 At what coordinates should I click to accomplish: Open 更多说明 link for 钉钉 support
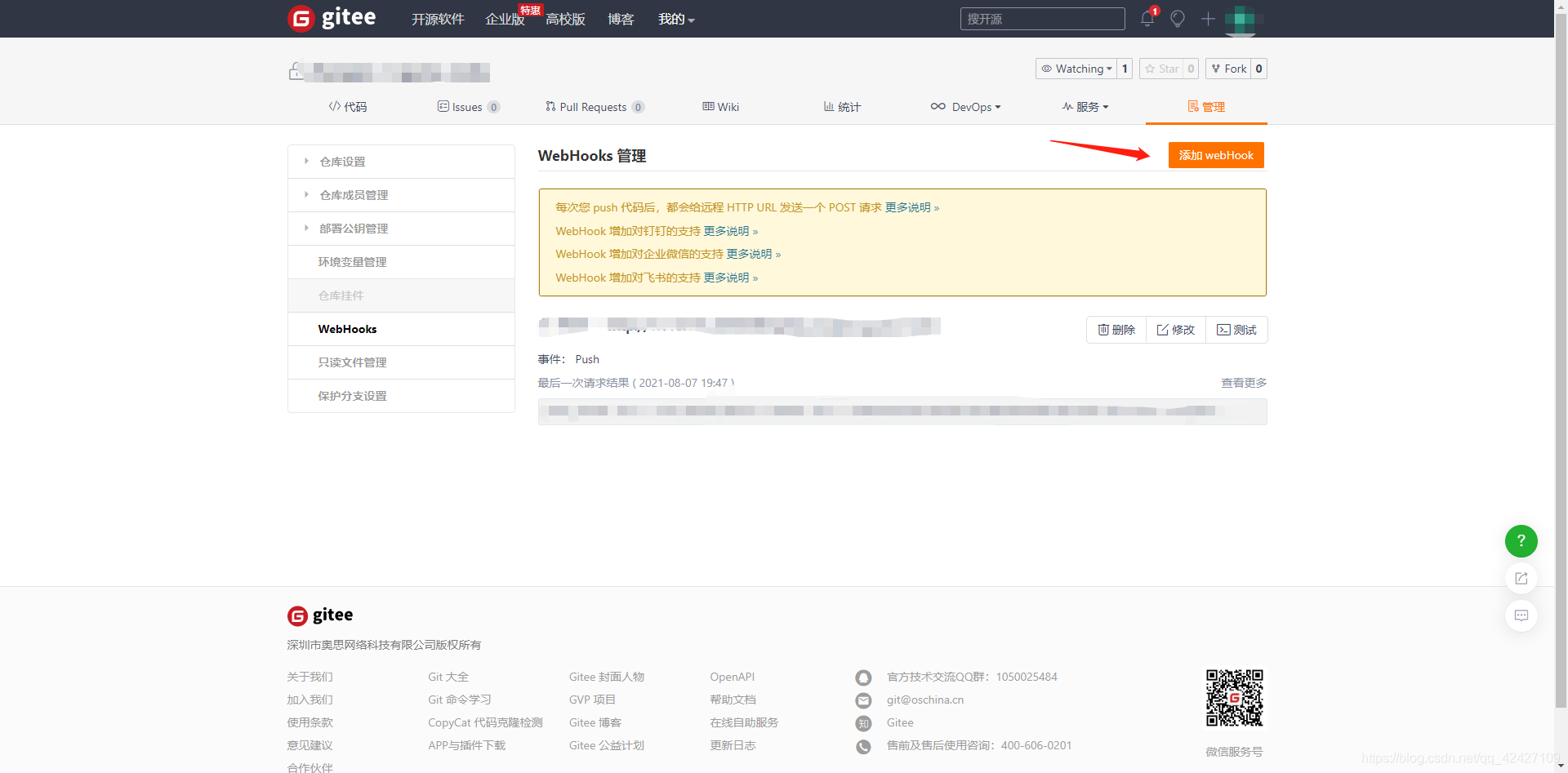(x=731, y=231)
